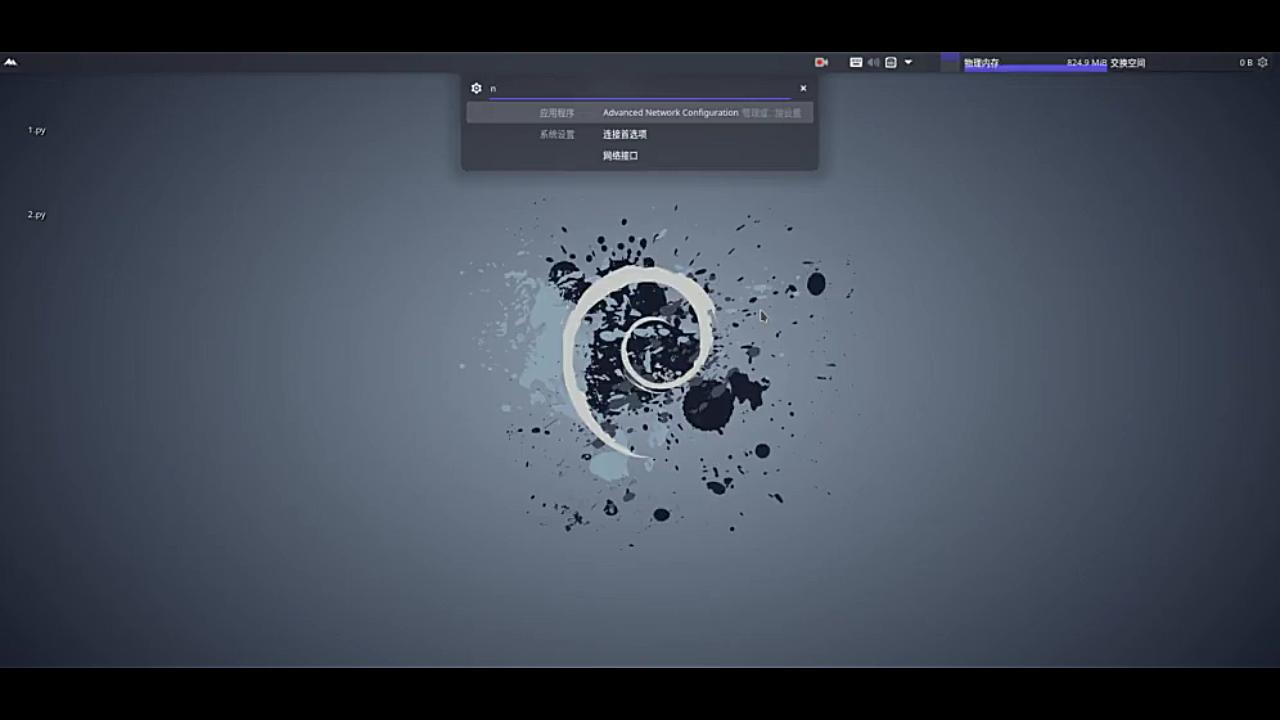Image resolution: width=1280 pixels, height=720 pixels.
Task: Open system settings via the top-right gear icon
Action: (x=1263, y=62)
